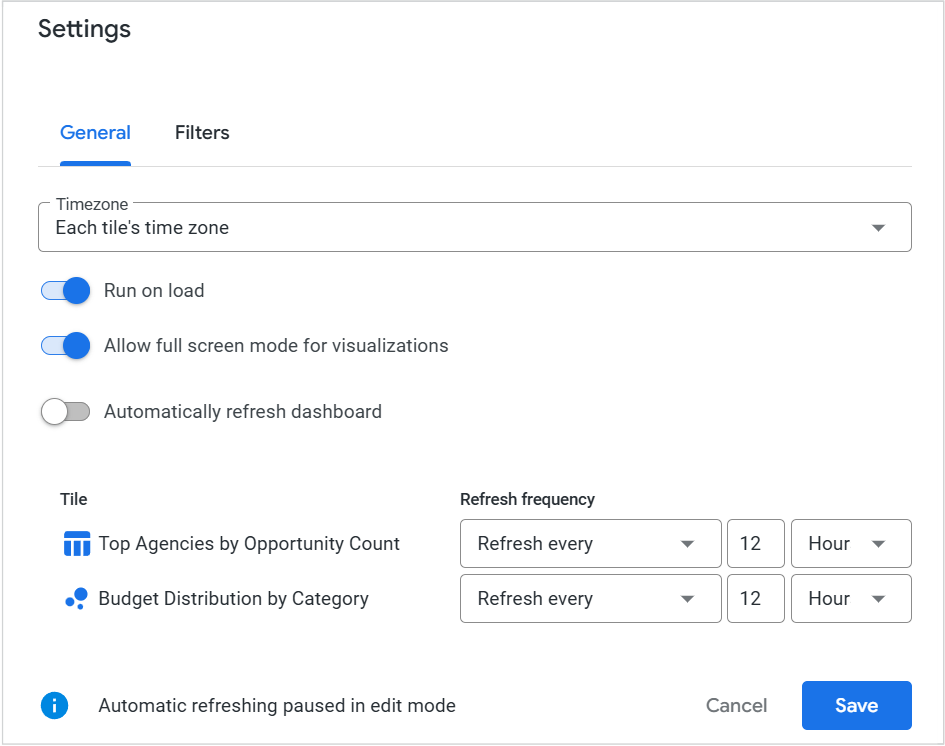Viewport: 945px width, 746px height.
Task: Save the dashboard settings
Action: 856,706
